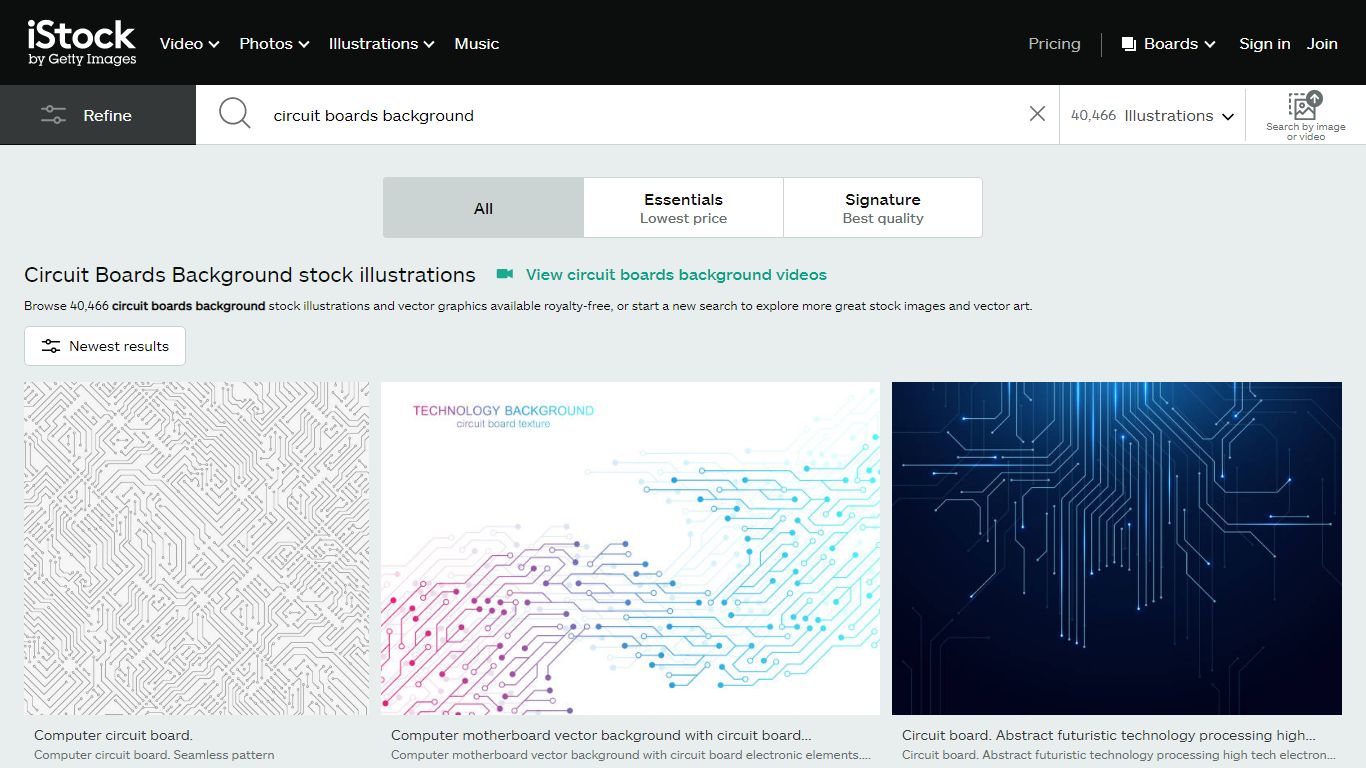Click 'Circuit board. Abstract futuristic technology' title

(1109, 735)
